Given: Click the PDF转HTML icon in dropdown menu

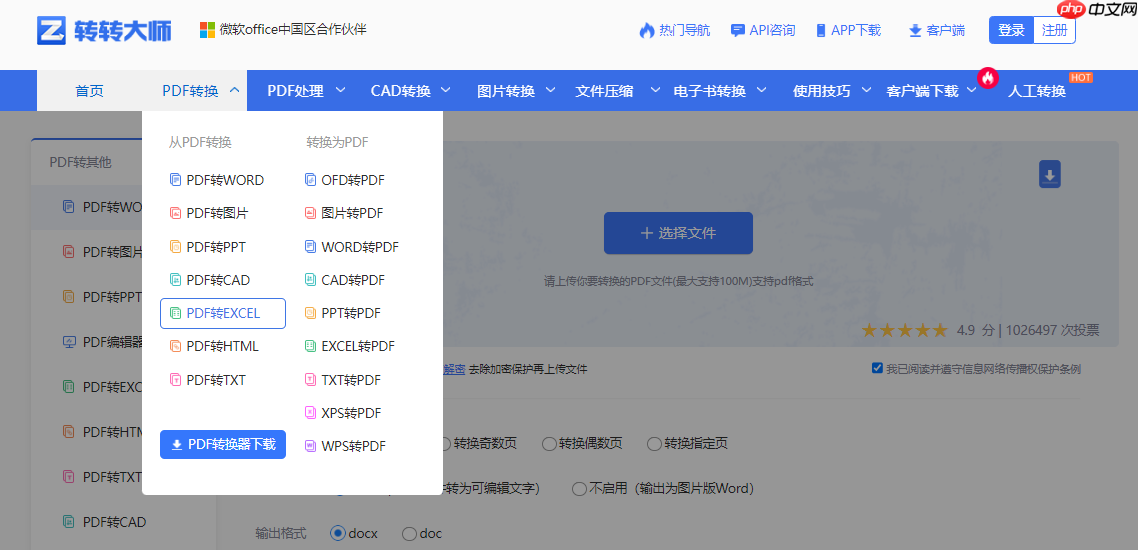Looking at the screenshot, I should coord(175,347).
